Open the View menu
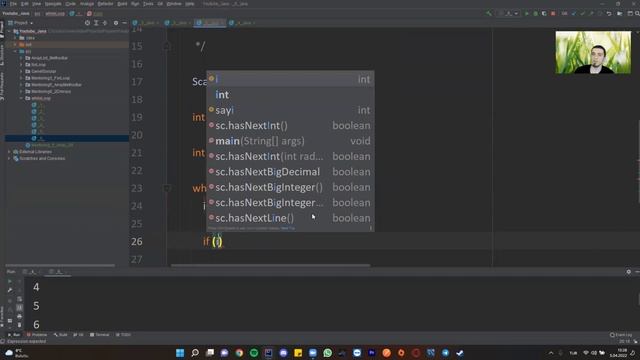The height and width of the screenshot is (360, 640). (37, 4)
